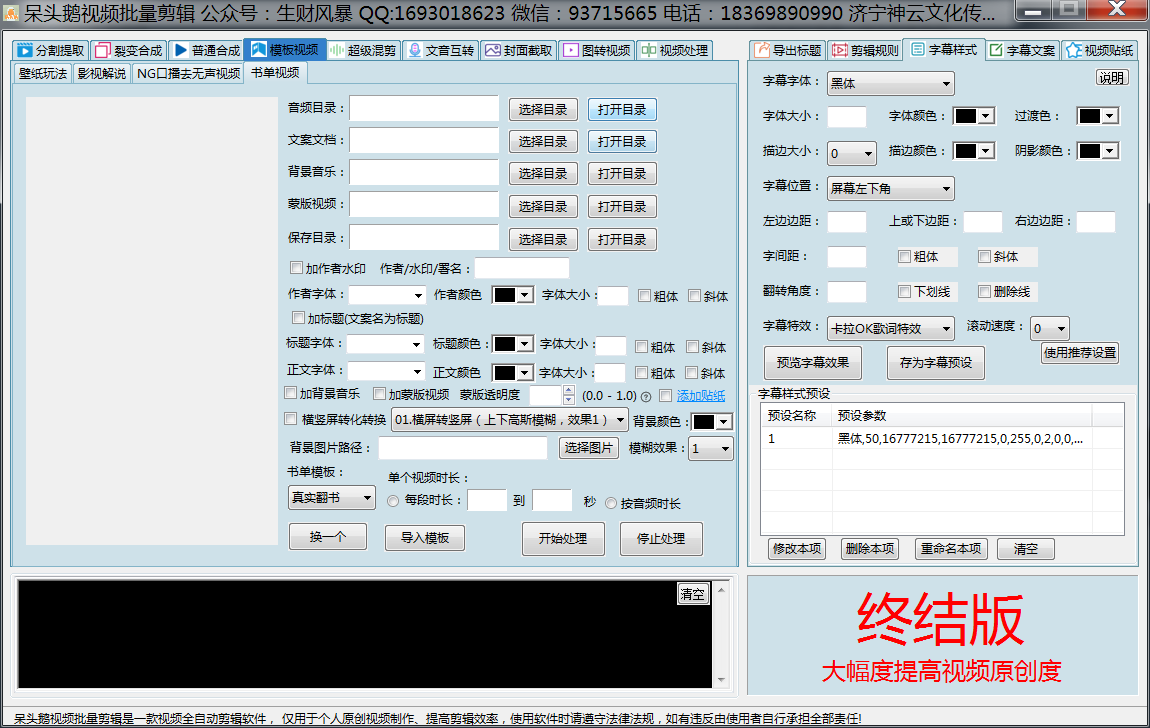Open the 书单模板 真实翻书 dropdown
1150x728 pixels.
click(x=332, y=498)
